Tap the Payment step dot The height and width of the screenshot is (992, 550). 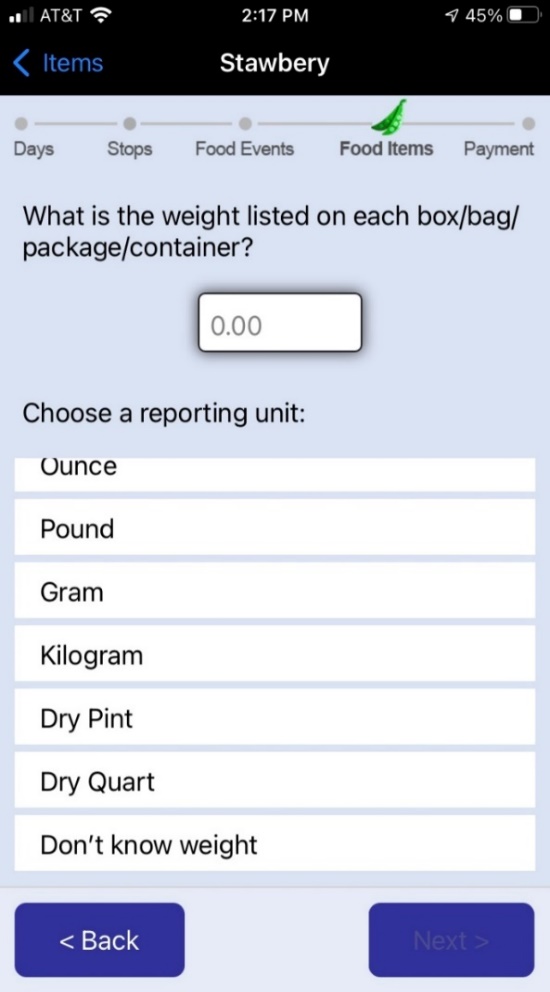pos(528,123)
